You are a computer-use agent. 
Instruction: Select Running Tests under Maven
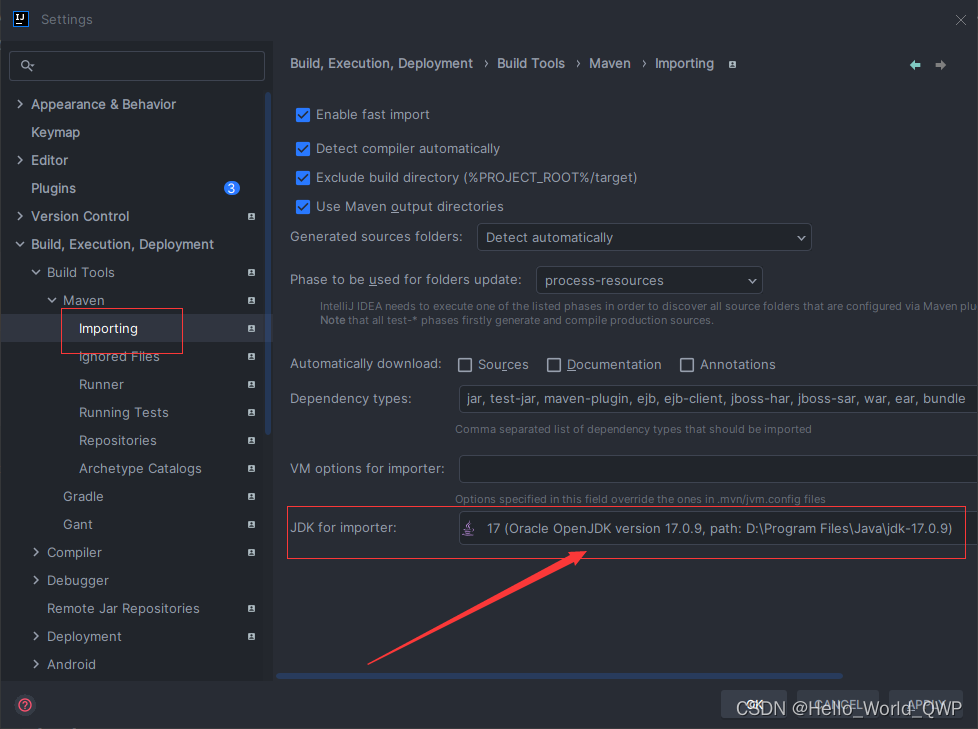click(x=123, y=413)
